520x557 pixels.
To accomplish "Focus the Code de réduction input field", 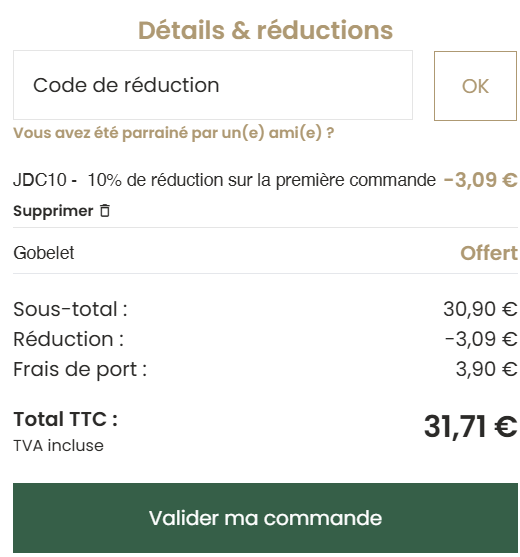I will click(213, 85).
